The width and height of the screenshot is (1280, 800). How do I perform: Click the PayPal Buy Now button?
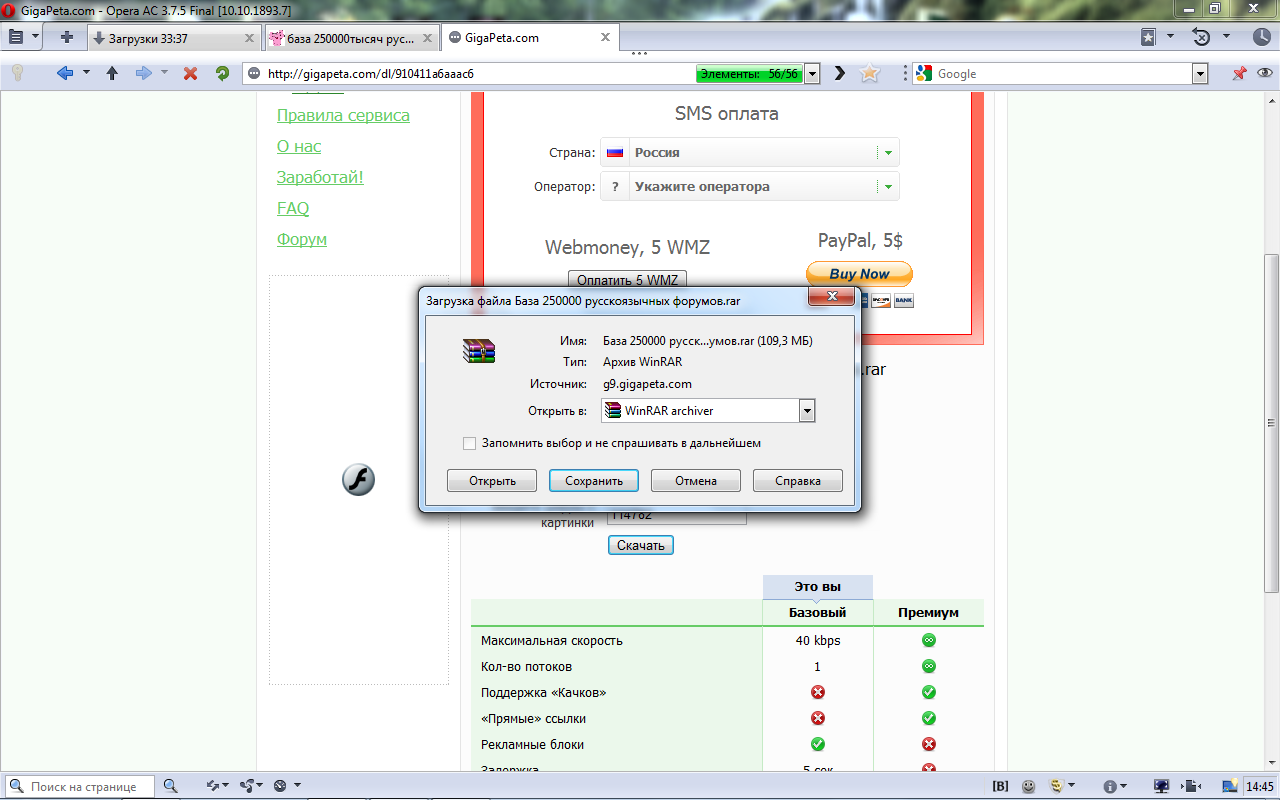[860, 274]
